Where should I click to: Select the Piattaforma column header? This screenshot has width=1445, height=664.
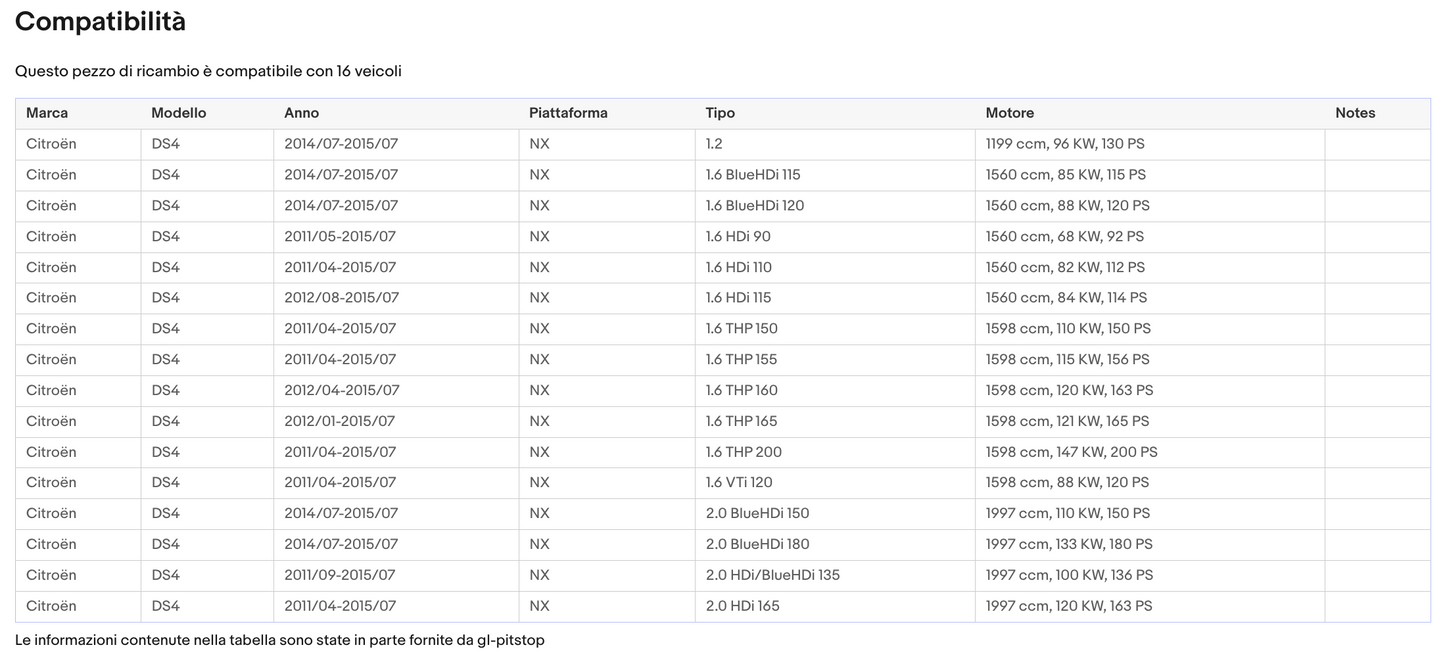coord(568,113)
